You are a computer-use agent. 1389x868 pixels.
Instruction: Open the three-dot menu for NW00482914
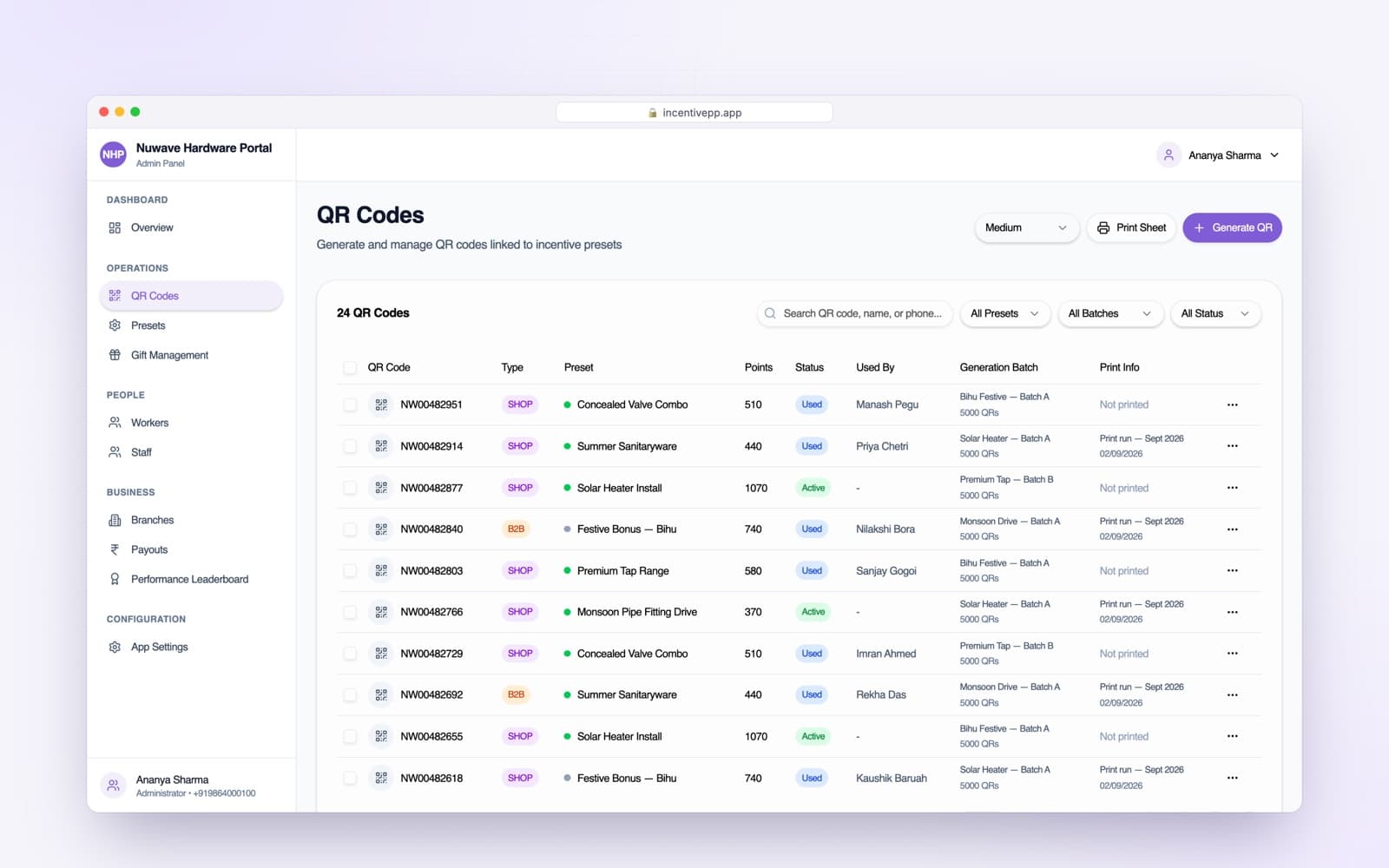(x=1232, y=446)
